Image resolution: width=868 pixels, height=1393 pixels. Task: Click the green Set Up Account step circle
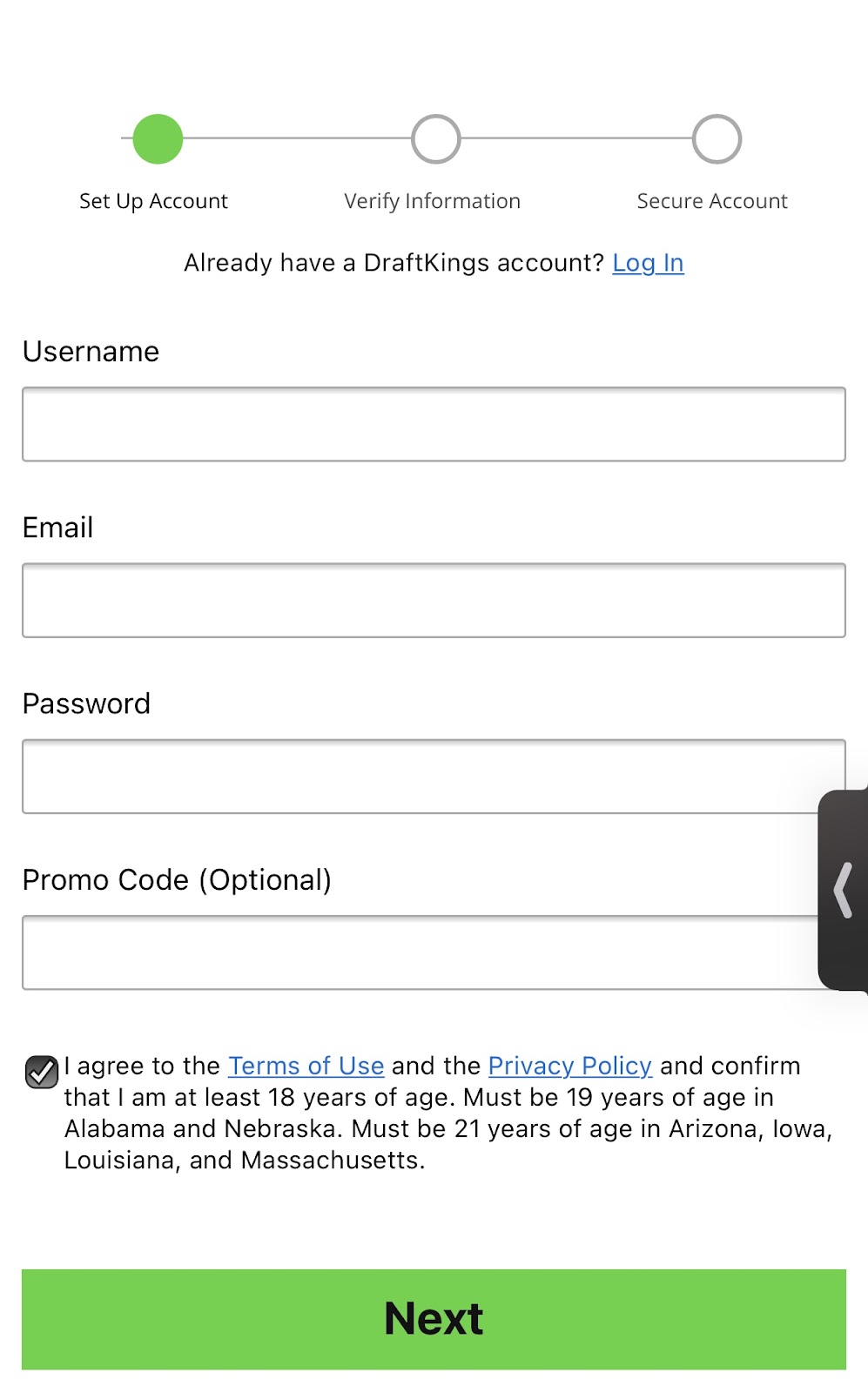coord(158,139)
